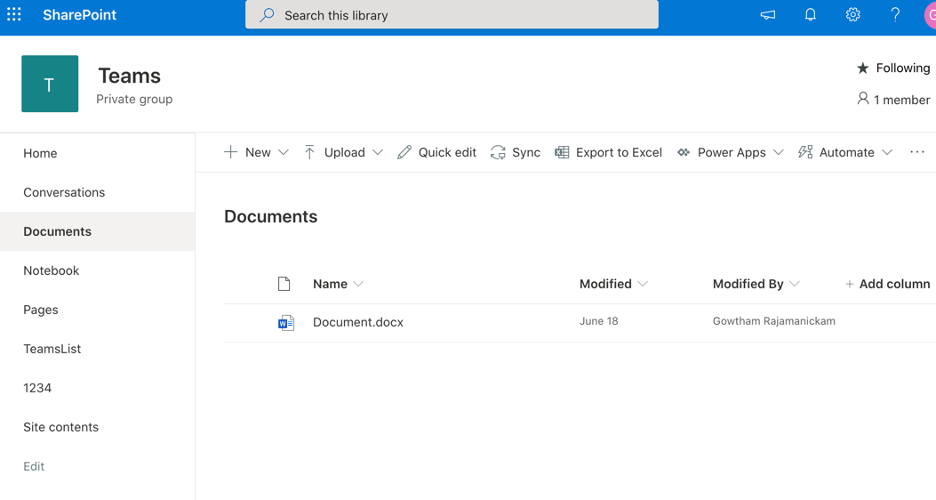The image size is (936, 500).
Task: Click the file type column icon
Action: pos(284,284)
